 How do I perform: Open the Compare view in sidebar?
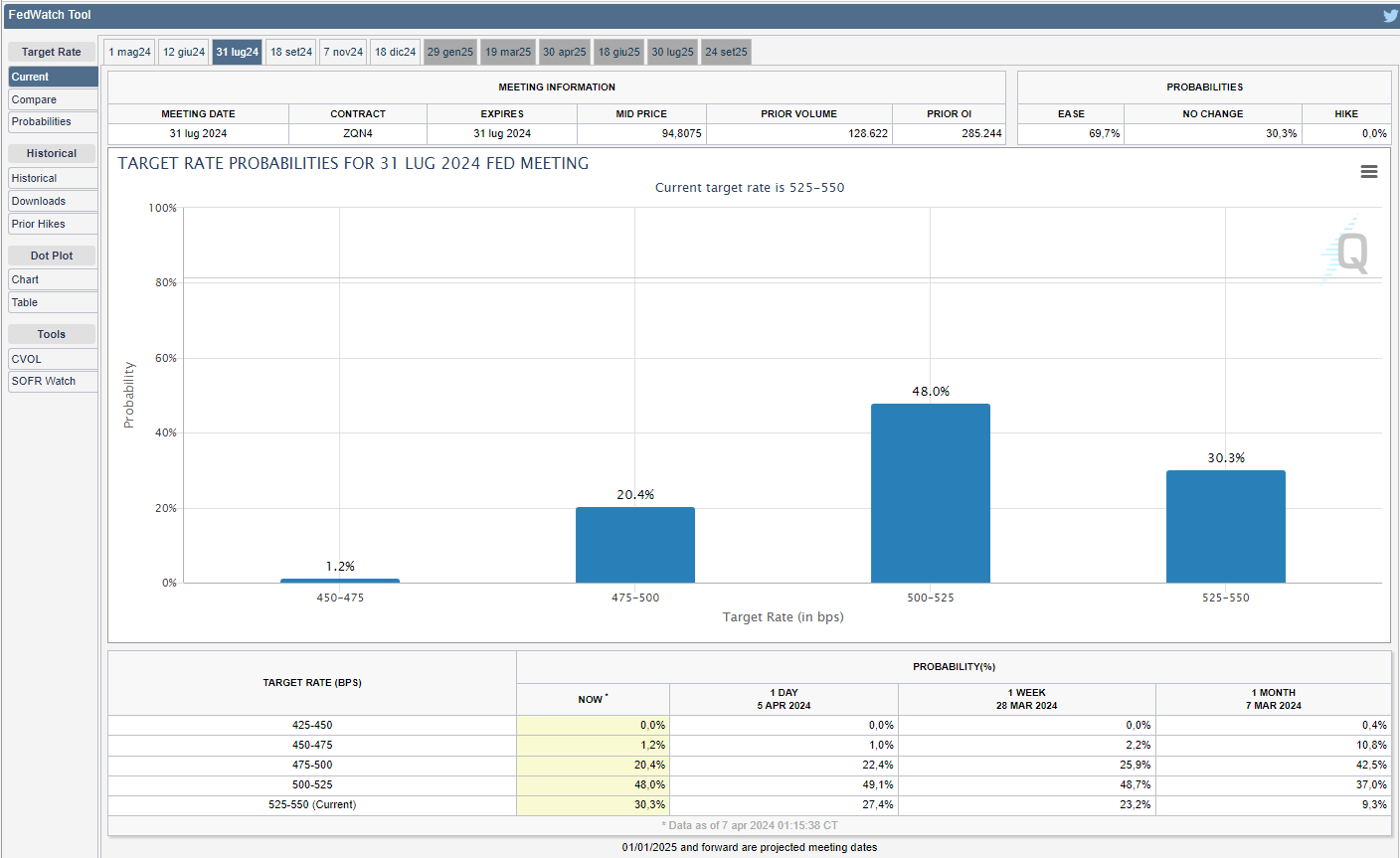pos(53,99)
